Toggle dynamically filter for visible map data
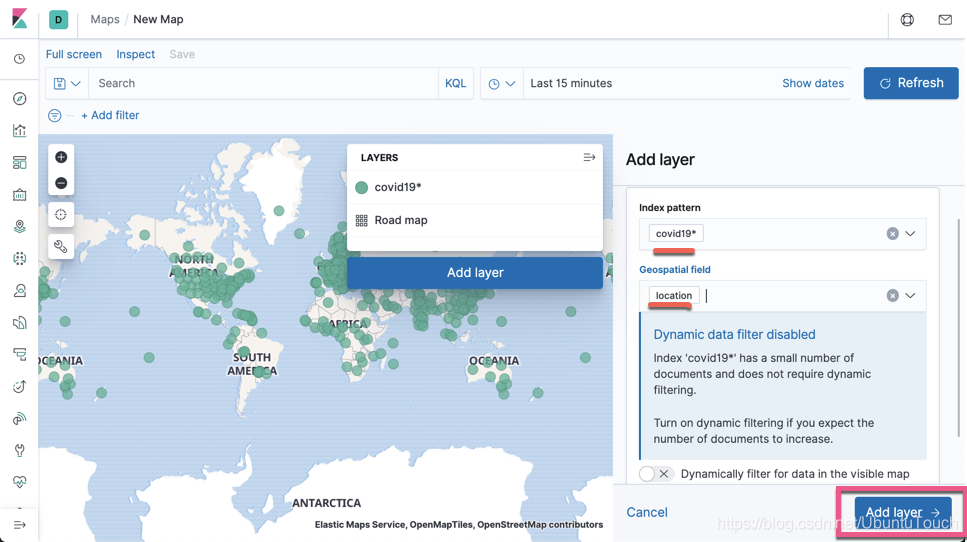Image resolution: width=967 pixels, height=542 pixels. [656, 474]
